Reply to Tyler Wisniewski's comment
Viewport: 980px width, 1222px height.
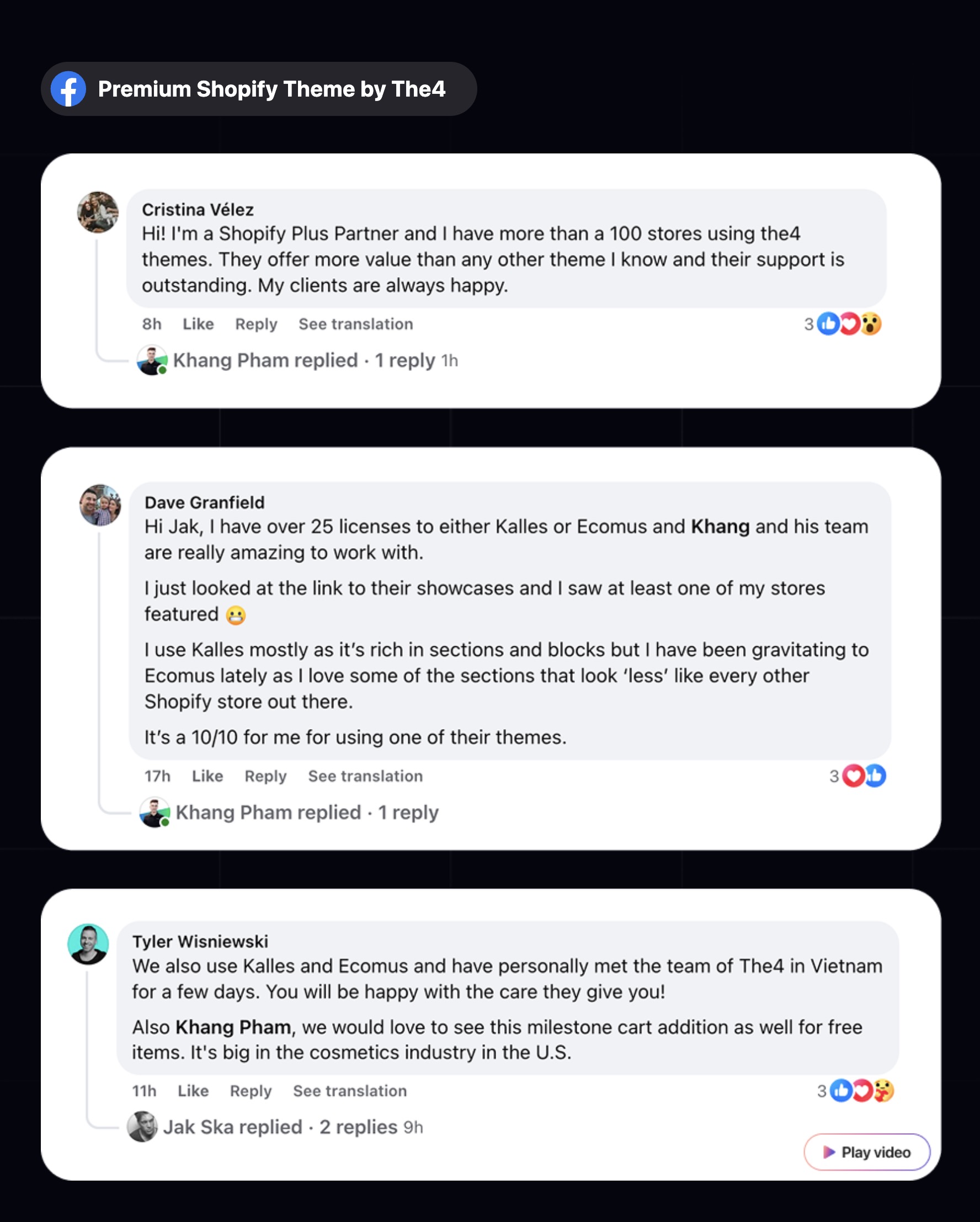tap(251, 1091)
